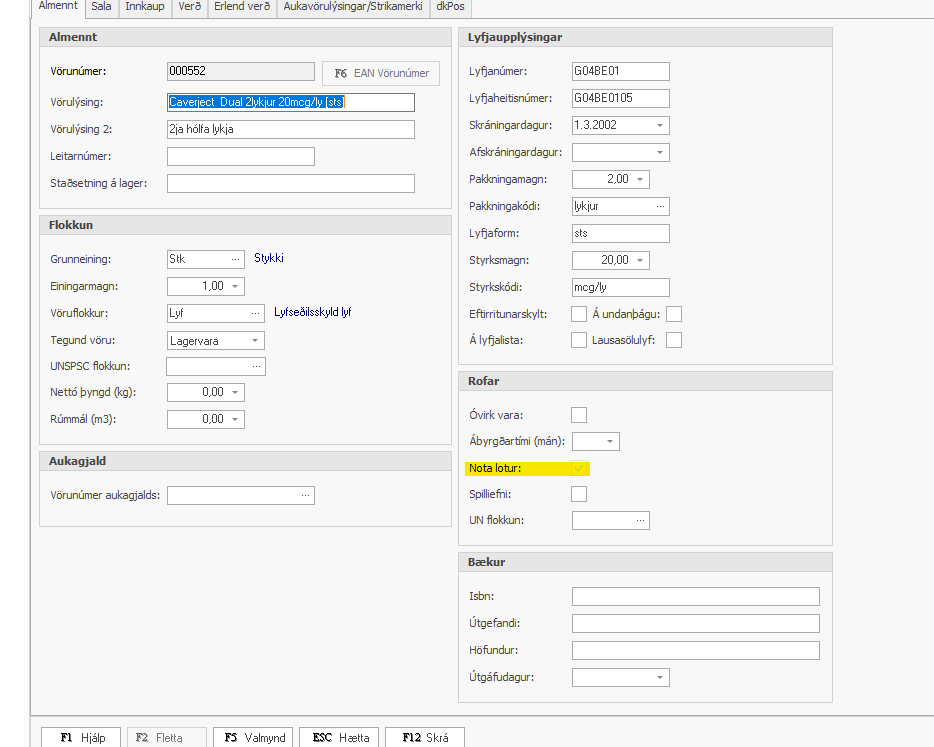Screen dimensions: 934x747
Task: Open the Grunneining lookup ellipsis button
Action: (x=235, y=258)
